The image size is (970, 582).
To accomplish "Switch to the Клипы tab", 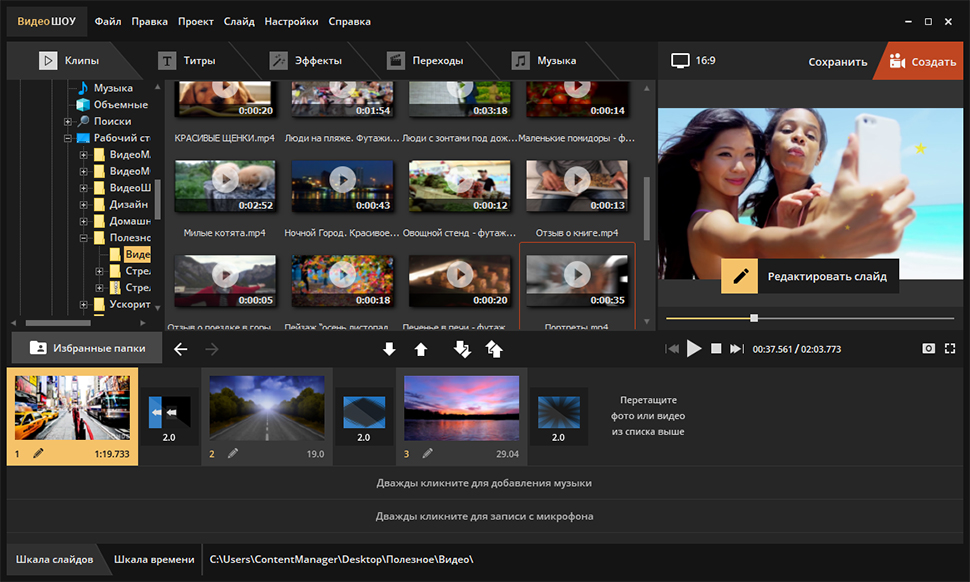I will 69,61.
